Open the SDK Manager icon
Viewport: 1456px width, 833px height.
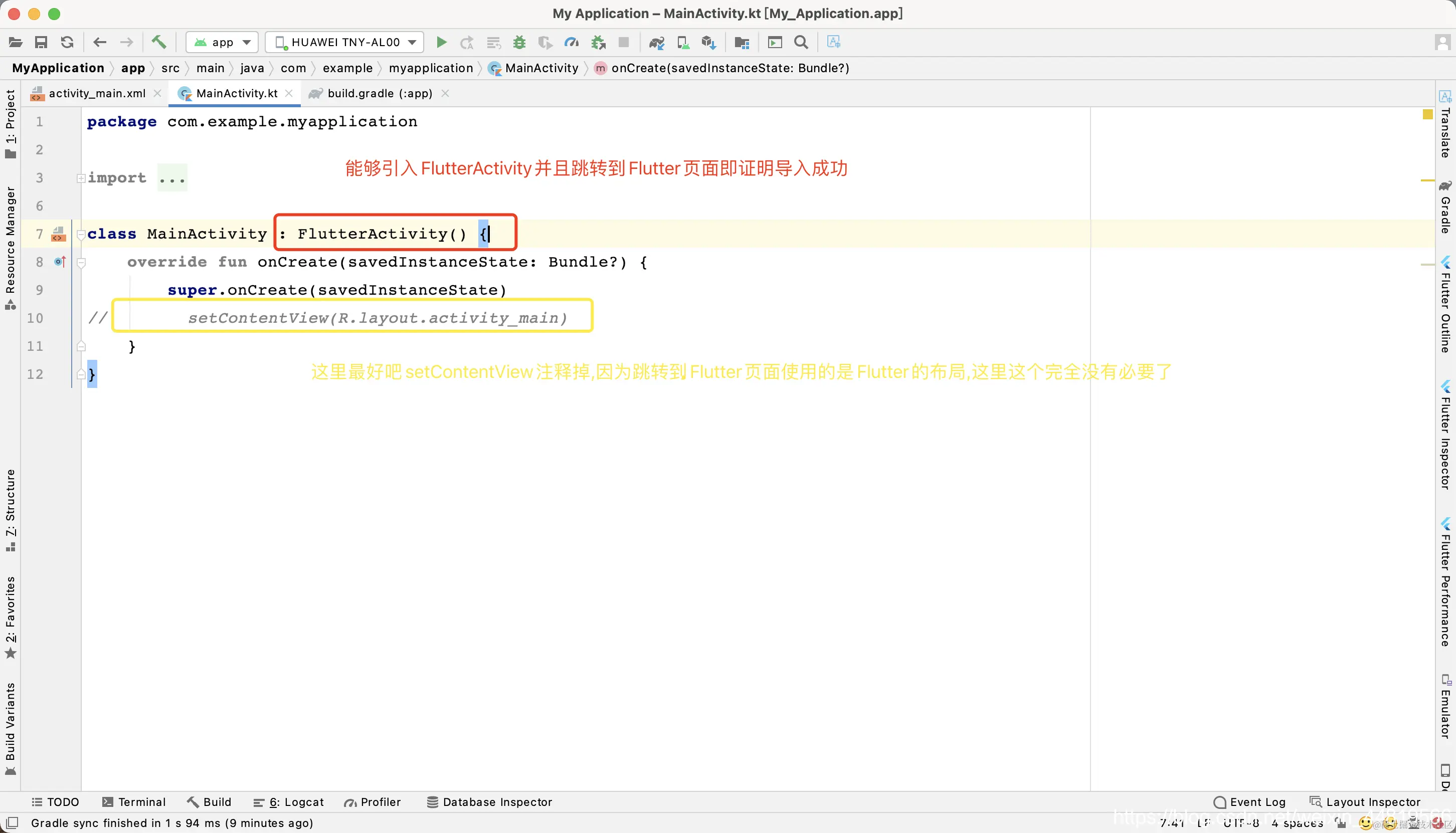tap(708, 42)
